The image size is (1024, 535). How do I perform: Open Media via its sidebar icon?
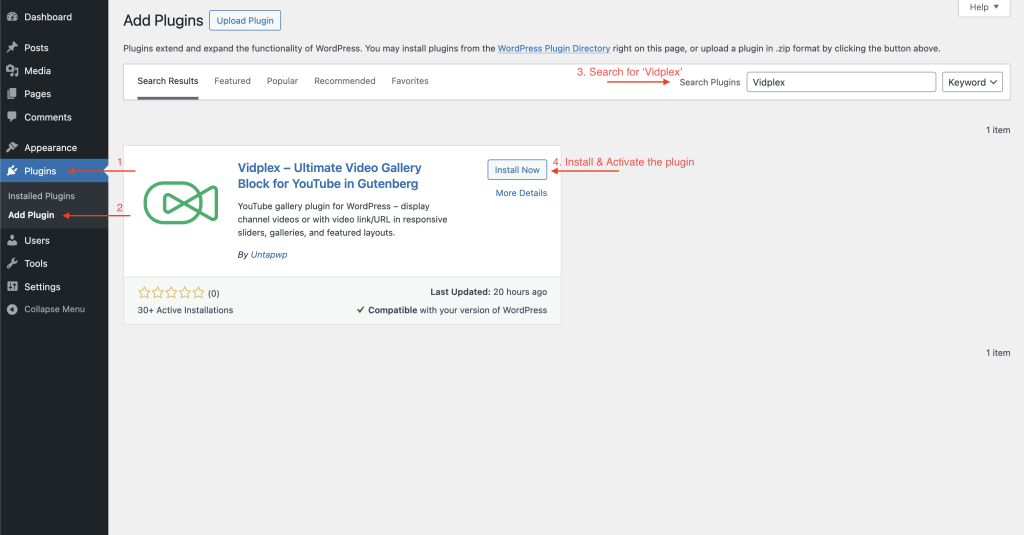pyautogui.click(x=12, y=71)
